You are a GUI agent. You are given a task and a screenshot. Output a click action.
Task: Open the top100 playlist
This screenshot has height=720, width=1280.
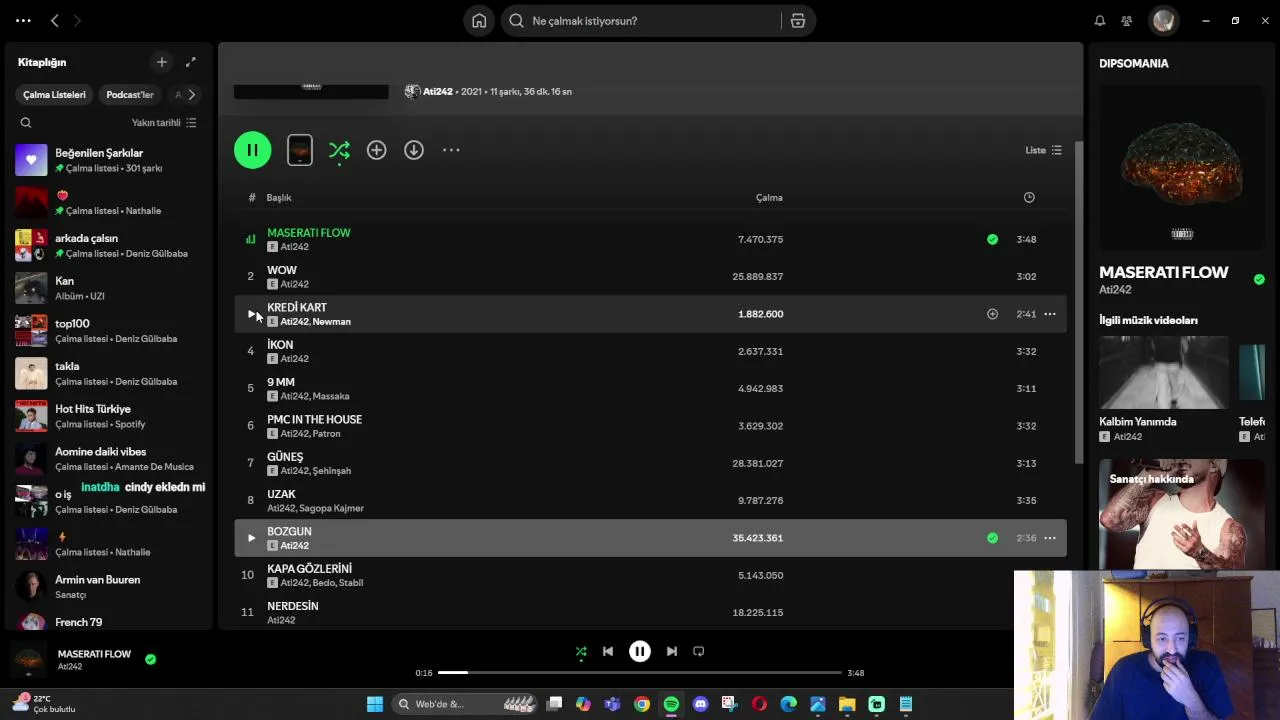110,331
